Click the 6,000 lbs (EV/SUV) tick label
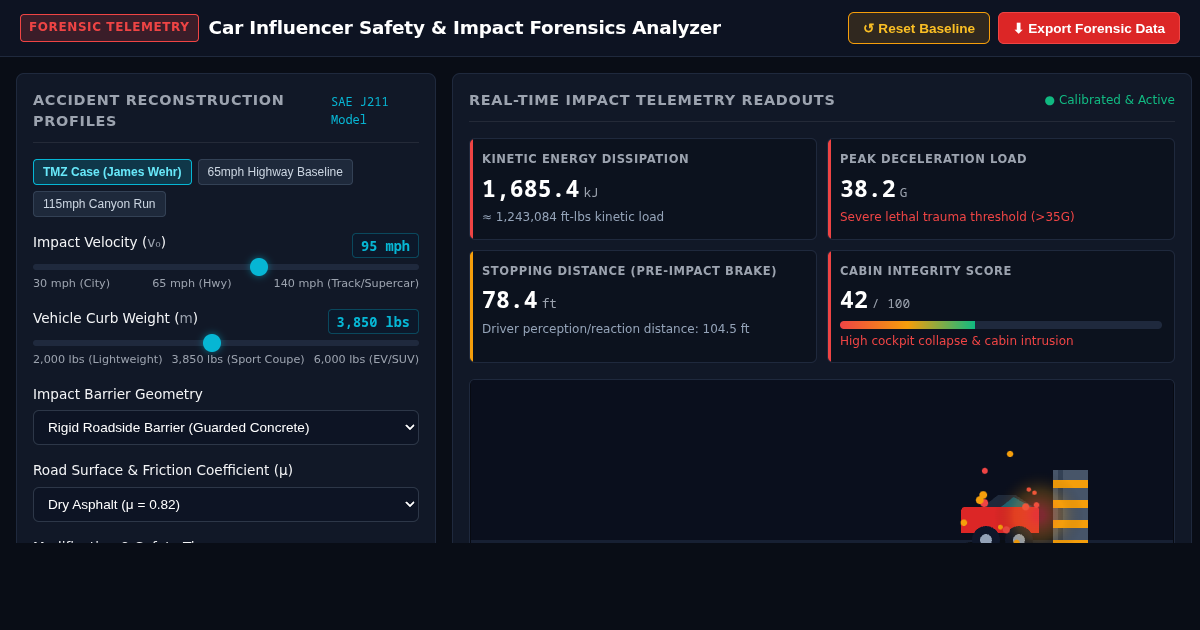Viewport: 1200px width, 630px height. [366, 360]
